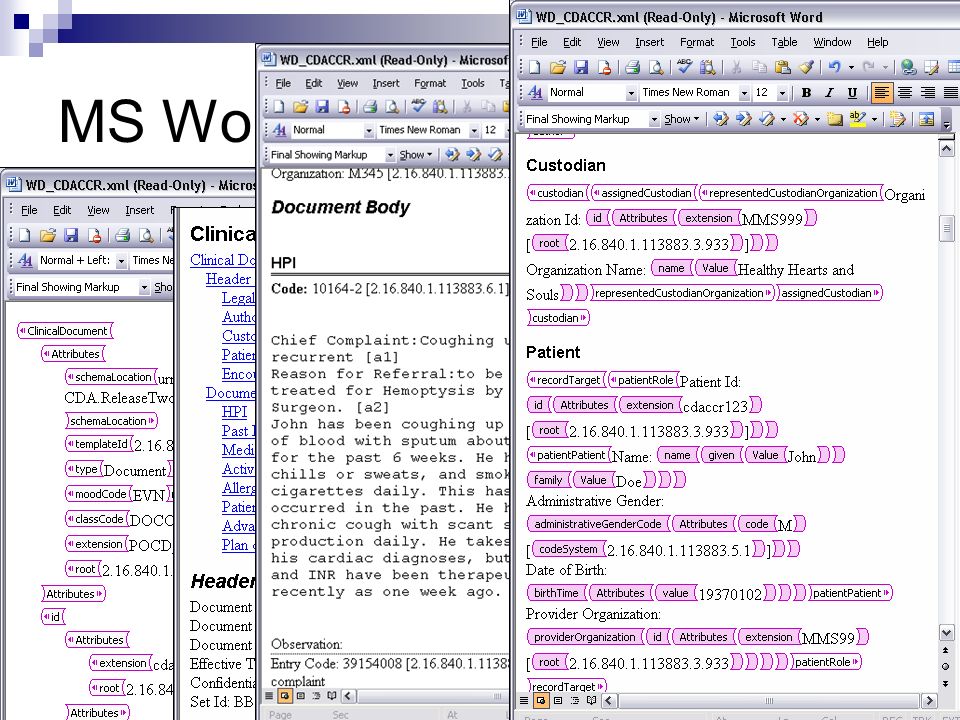Screen dimensions: 960x720
Task: Open a file via the front window's Open folder icon
Action: tap(558, 67)
